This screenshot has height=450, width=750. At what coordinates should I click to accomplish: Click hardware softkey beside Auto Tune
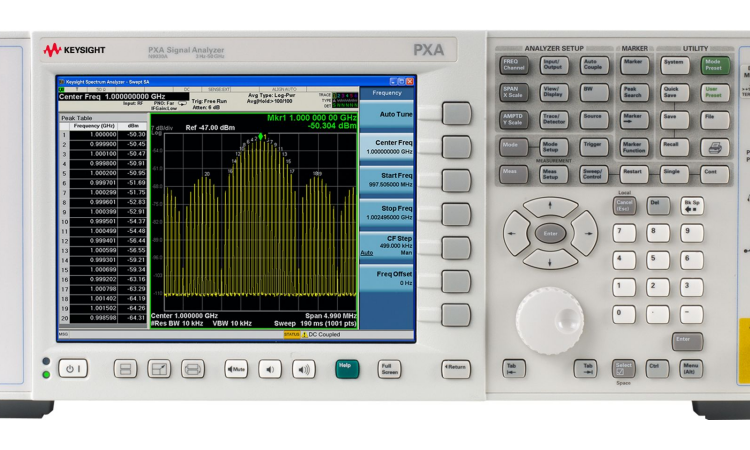(456, 113)
